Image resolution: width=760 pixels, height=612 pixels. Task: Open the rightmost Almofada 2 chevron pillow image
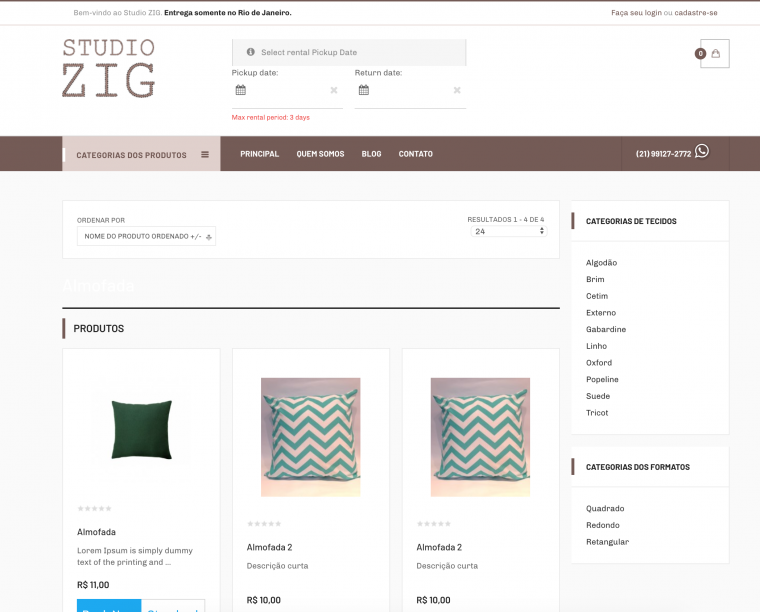(x=480, y=437)
